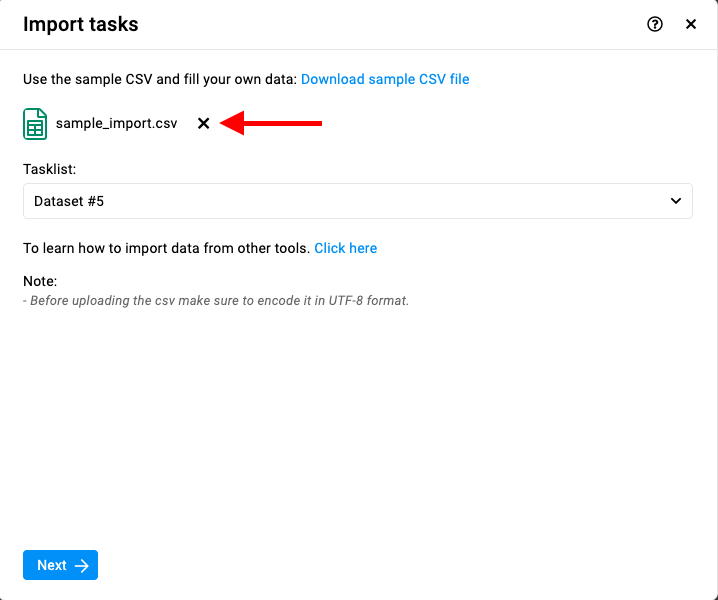The image size is (718, 600).
Task: Proceed with the Next button
Action: (60, 565)
